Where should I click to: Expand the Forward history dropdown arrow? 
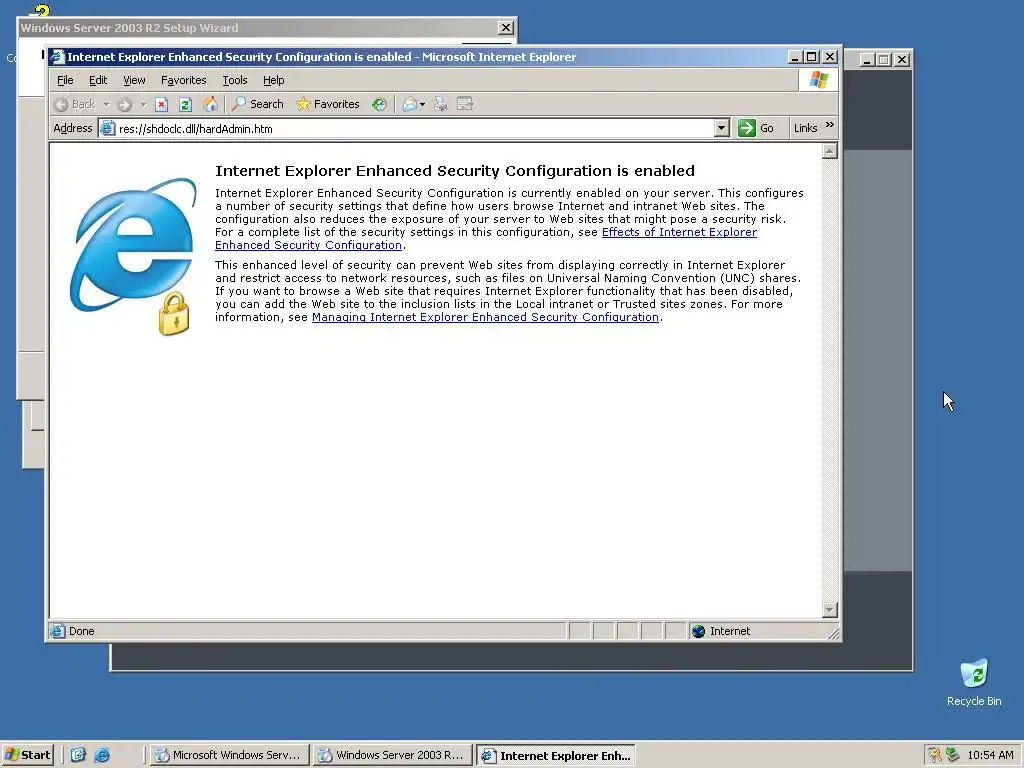[143, 104]
